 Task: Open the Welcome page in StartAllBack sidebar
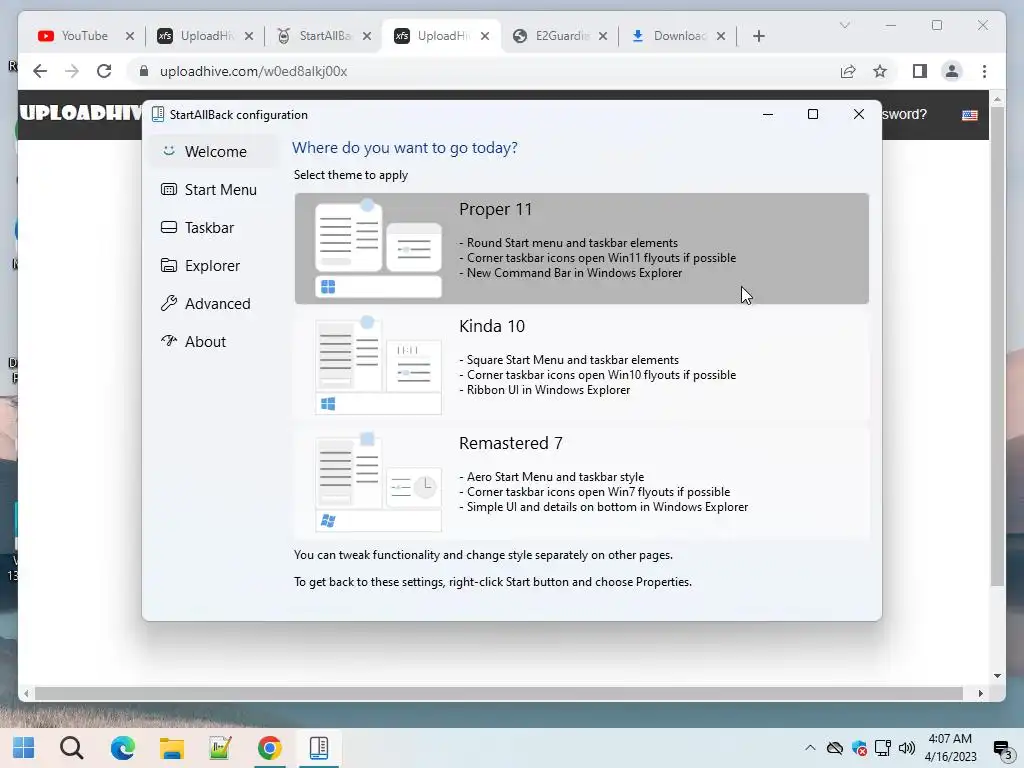point(213,152)
